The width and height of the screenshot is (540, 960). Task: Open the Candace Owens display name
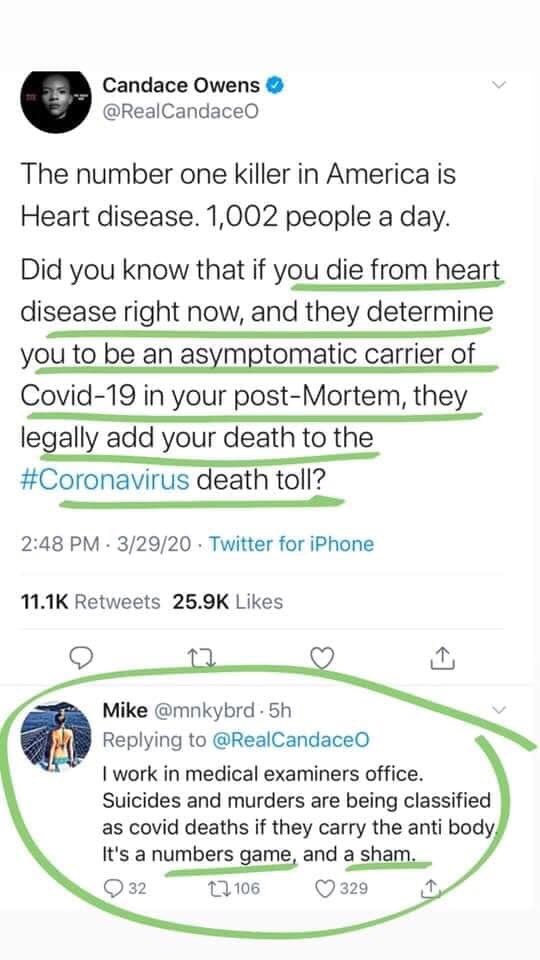coord(181,85)
